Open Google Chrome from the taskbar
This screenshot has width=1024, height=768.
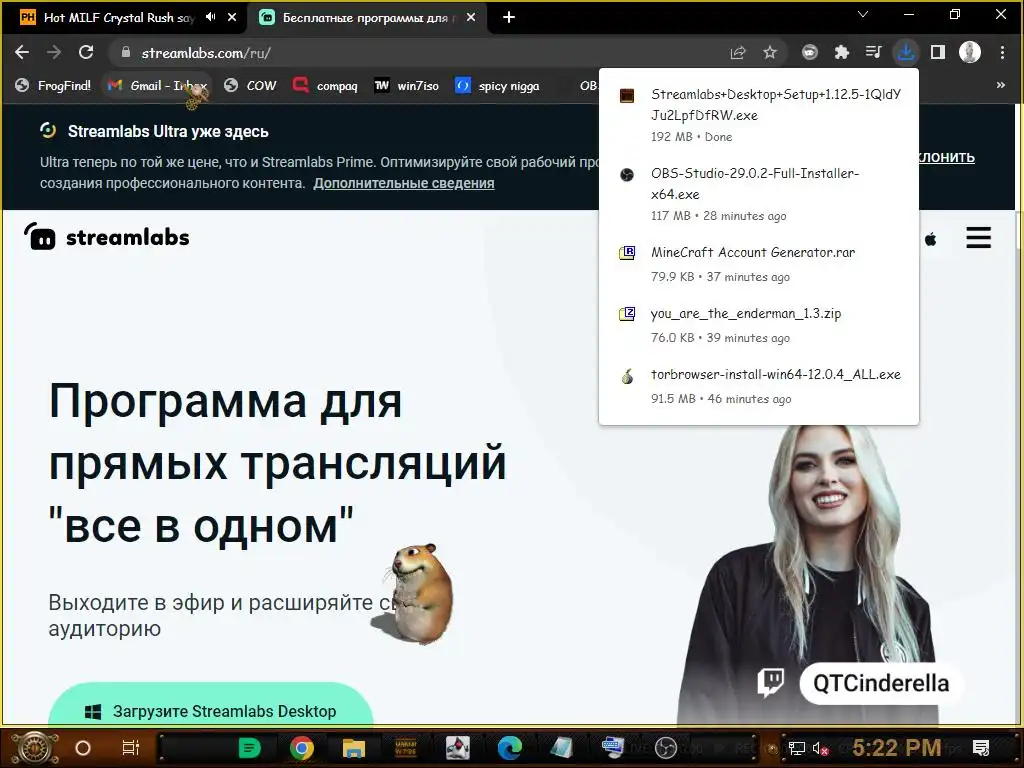pos(302,748)
